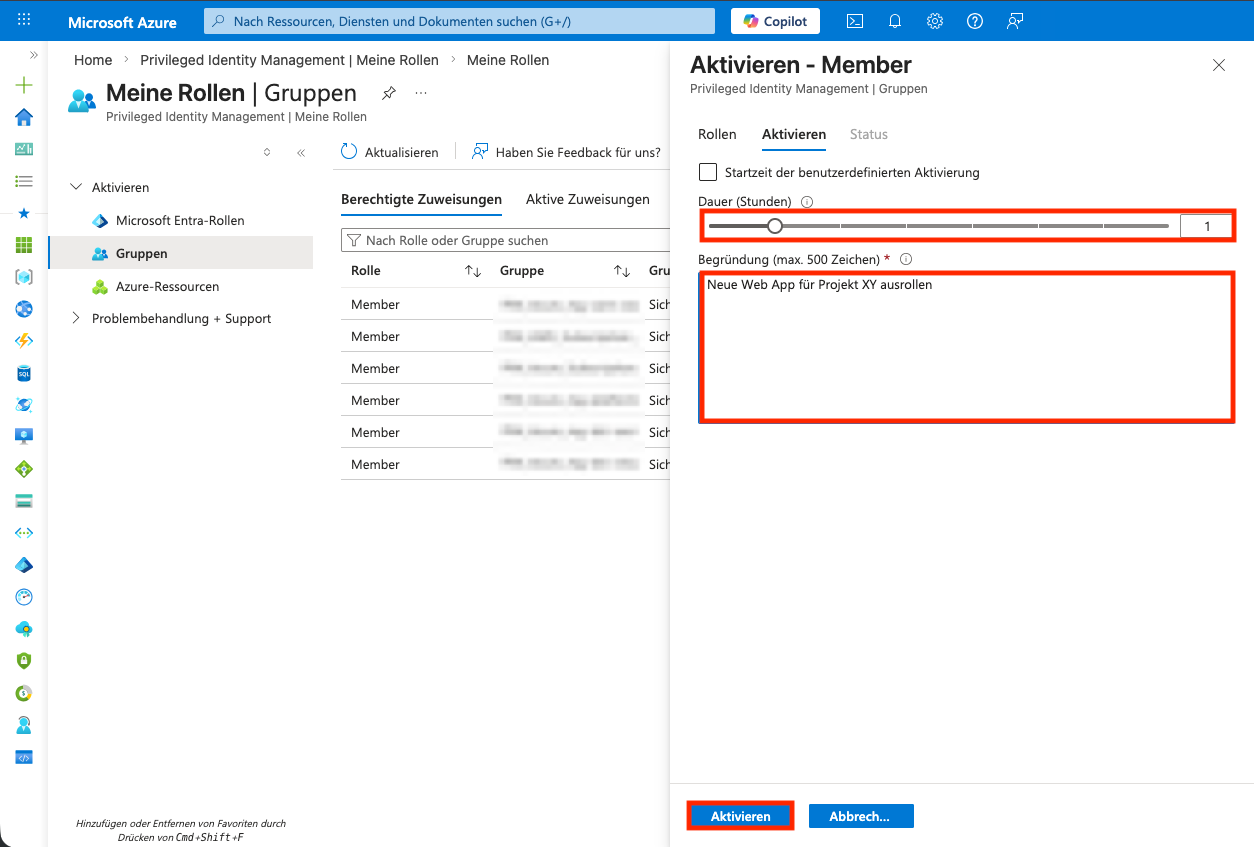Viewport: 1254px width, 847px height.
Task: Enable Startzeit der benutzerdefinierten Aktivierung checkbox
Action: [708, 172]
